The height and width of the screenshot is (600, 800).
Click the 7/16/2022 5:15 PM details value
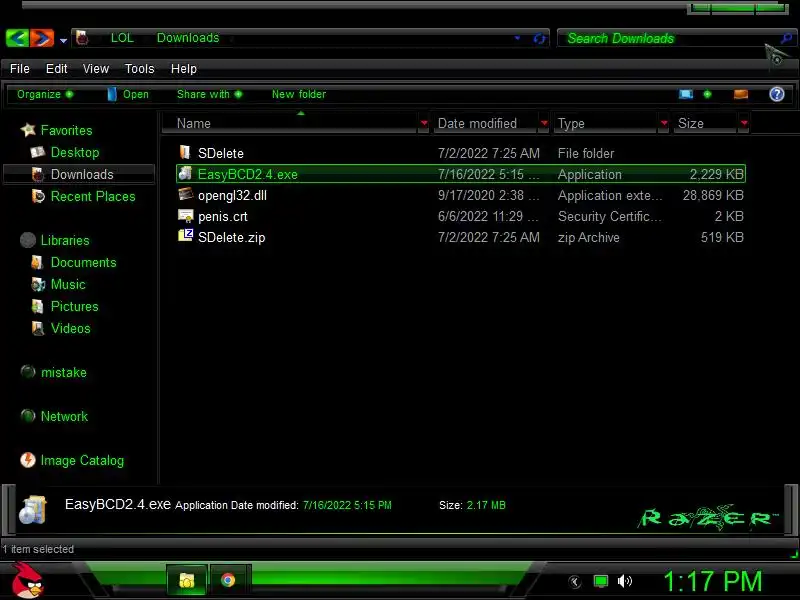[x=347, y=505]
